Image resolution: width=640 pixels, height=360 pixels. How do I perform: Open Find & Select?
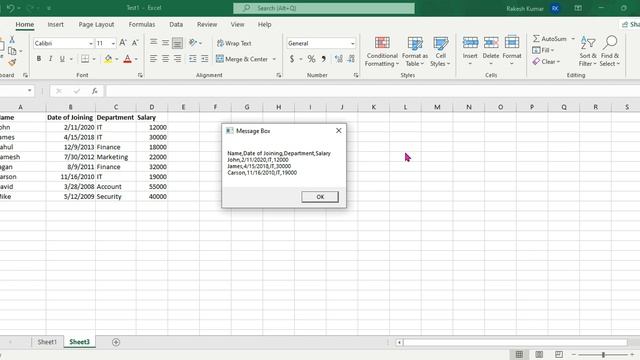[610, 51]
